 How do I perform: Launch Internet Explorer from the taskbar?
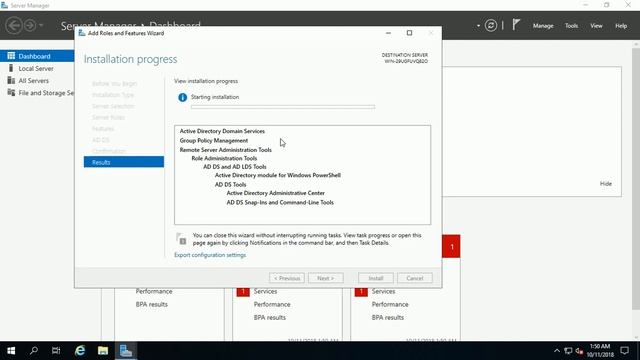80,351
